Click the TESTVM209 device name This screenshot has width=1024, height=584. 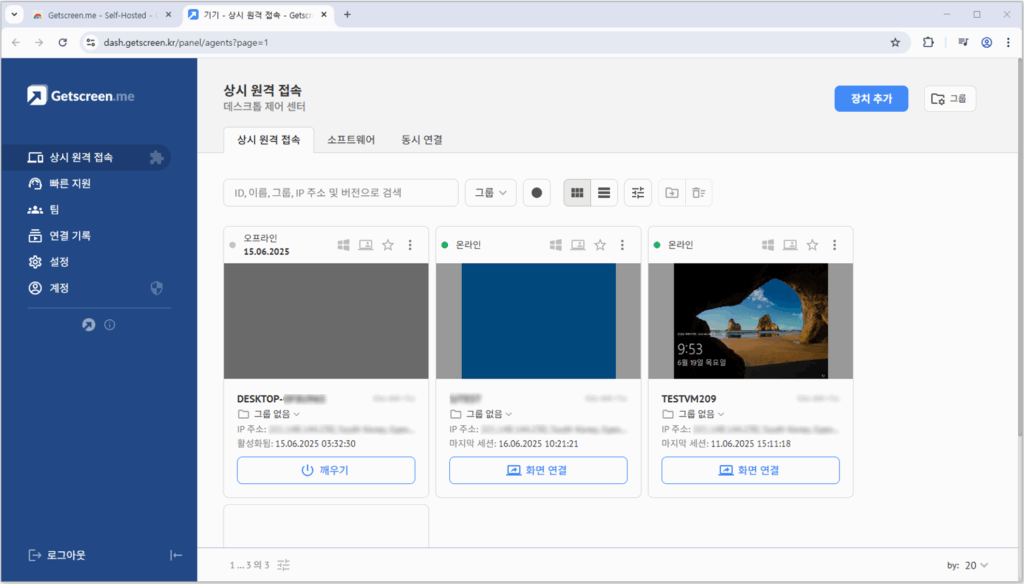(688, 398)
